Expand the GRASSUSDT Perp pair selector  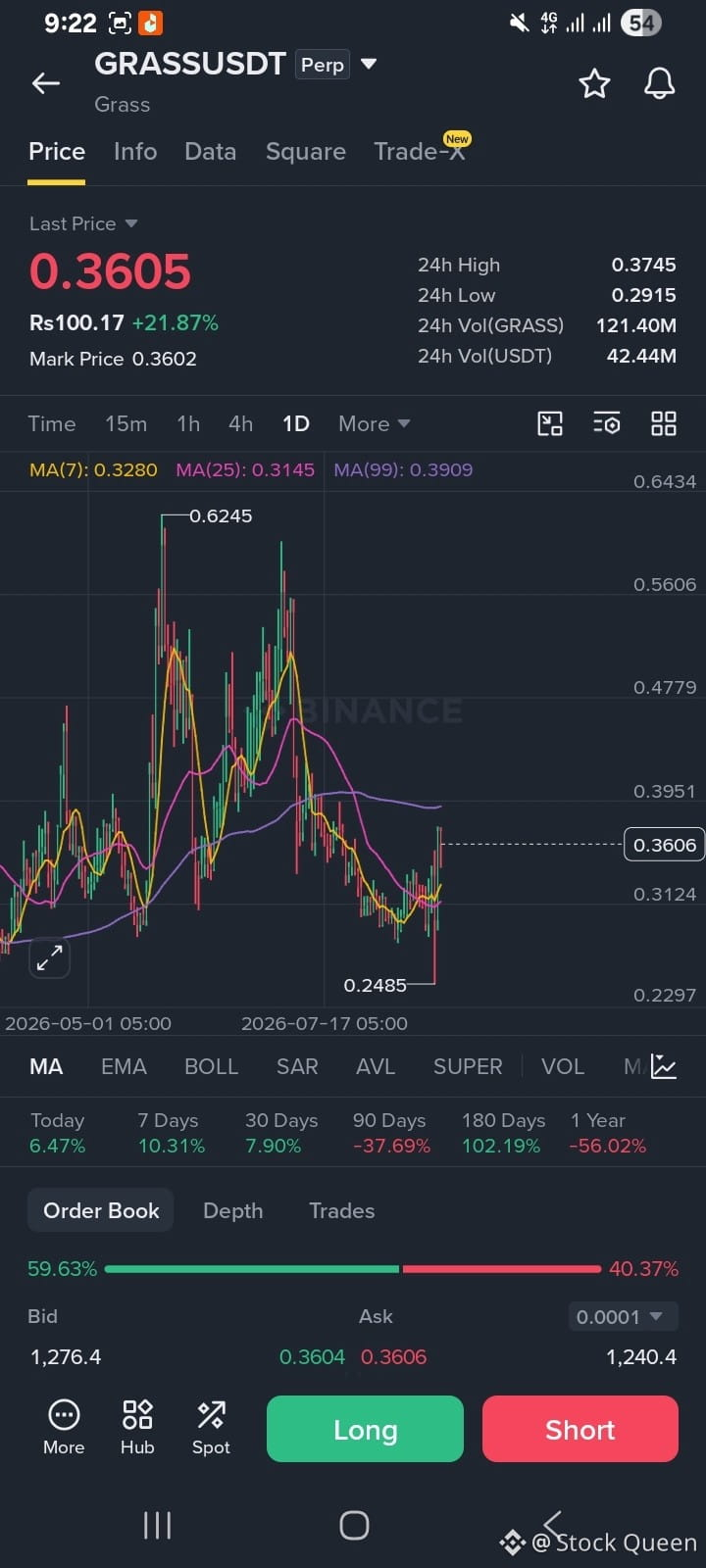click(x=369, y=65)
